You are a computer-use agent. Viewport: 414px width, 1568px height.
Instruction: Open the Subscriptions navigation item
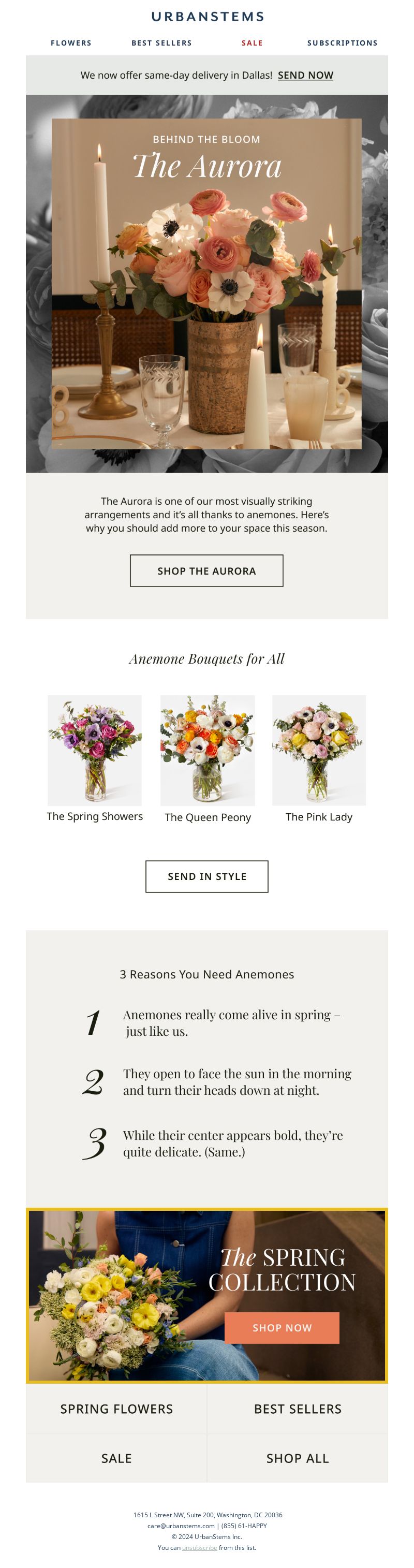(x=342, y=42)
